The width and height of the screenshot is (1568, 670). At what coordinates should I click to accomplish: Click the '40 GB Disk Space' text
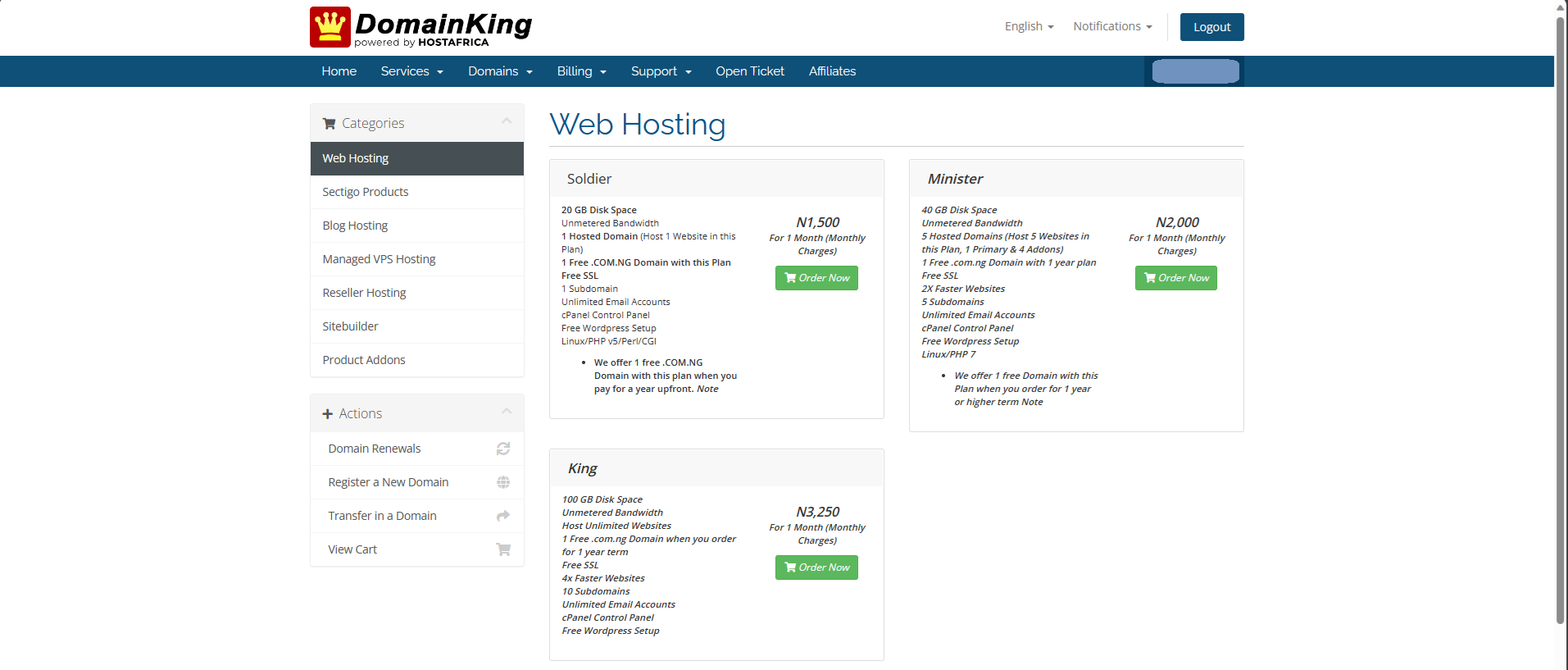click(x=959, y=210)
